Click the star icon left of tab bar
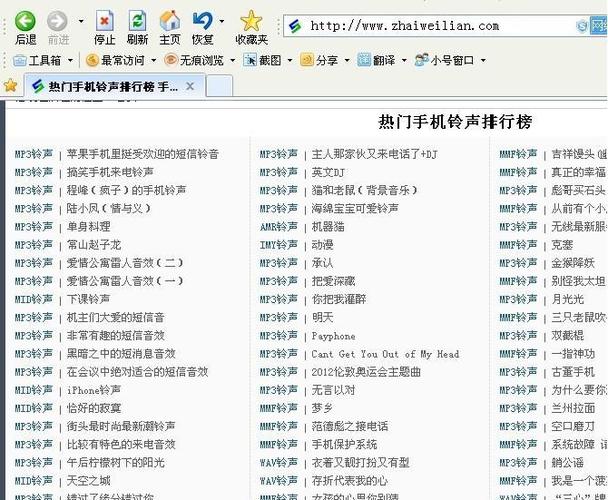This screenshot has height=500, width=608. tap(11, 86)
